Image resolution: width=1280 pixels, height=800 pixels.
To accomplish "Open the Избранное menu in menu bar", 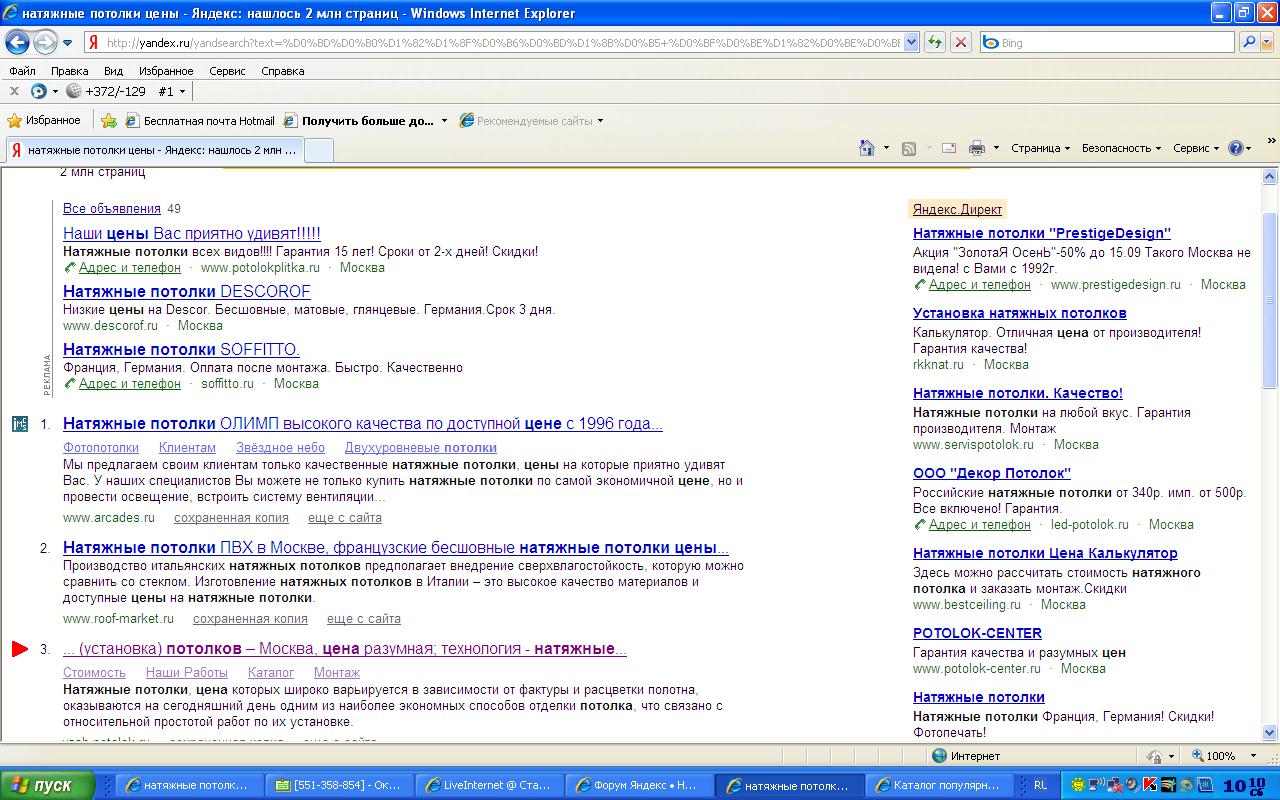I will [x=166, y=71].
